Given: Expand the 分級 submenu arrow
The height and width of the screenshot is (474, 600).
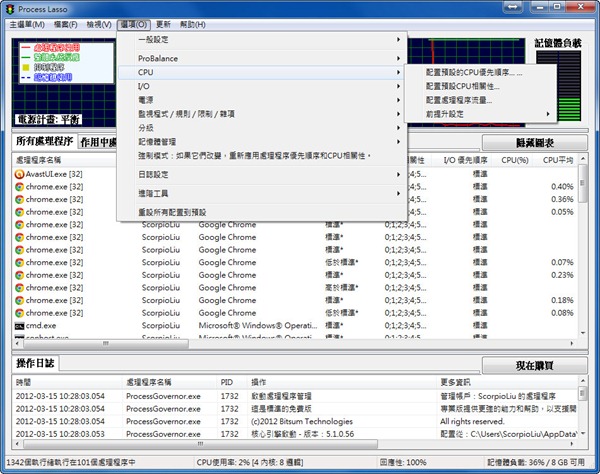Looking at the screenshot, I should point(398,128).
